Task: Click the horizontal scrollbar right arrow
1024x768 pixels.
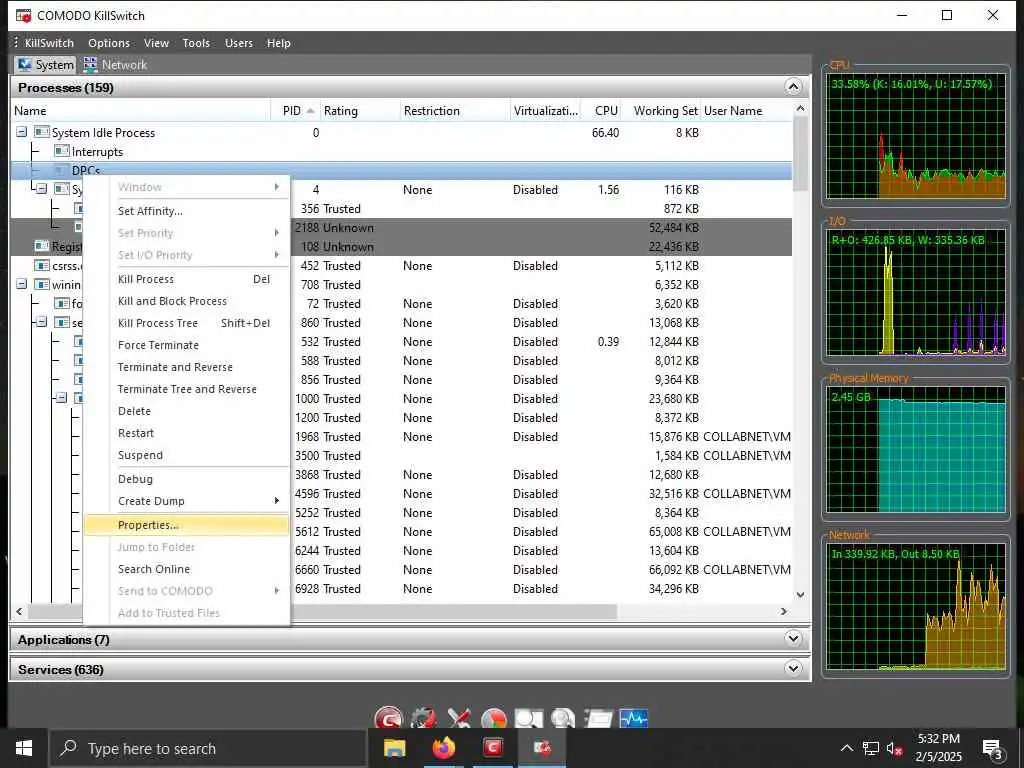Action: coord(784,611)
